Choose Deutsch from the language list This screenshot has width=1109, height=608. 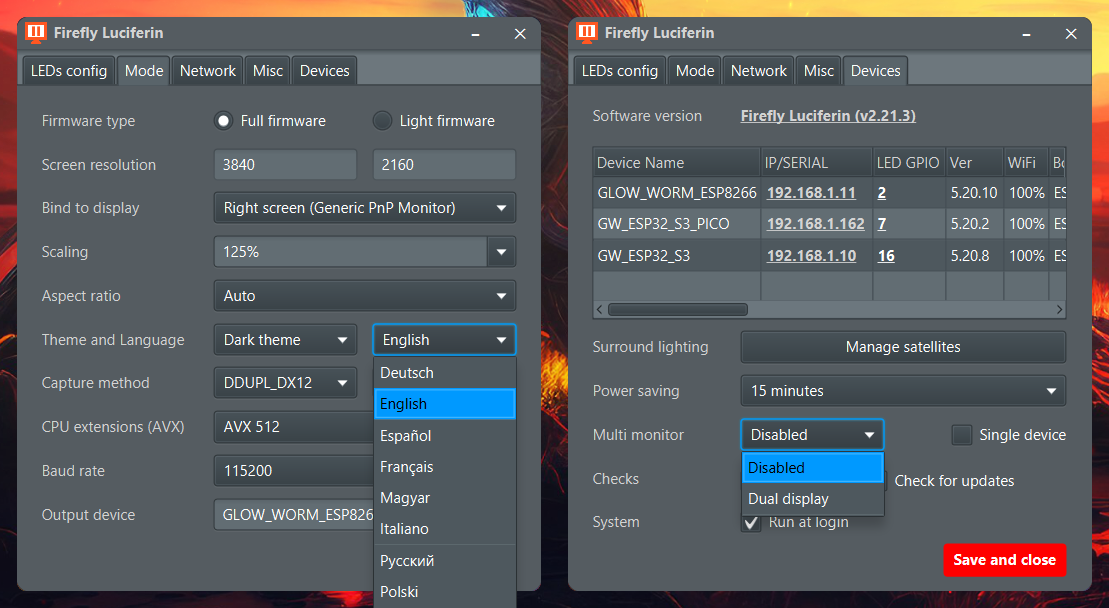pyautogui.click(x=444, y=373)
